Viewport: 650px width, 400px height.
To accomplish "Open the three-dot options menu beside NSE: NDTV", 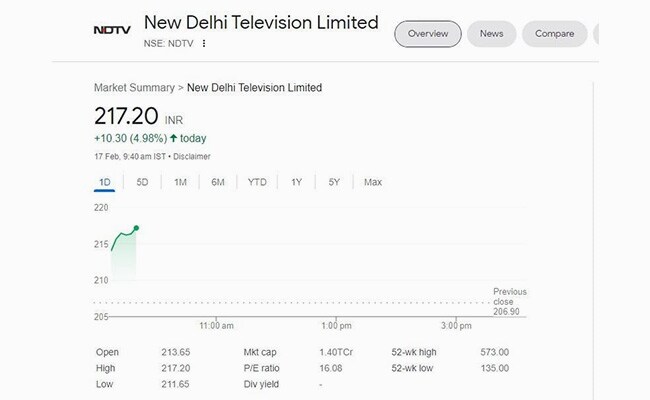I will pos(204,44).
